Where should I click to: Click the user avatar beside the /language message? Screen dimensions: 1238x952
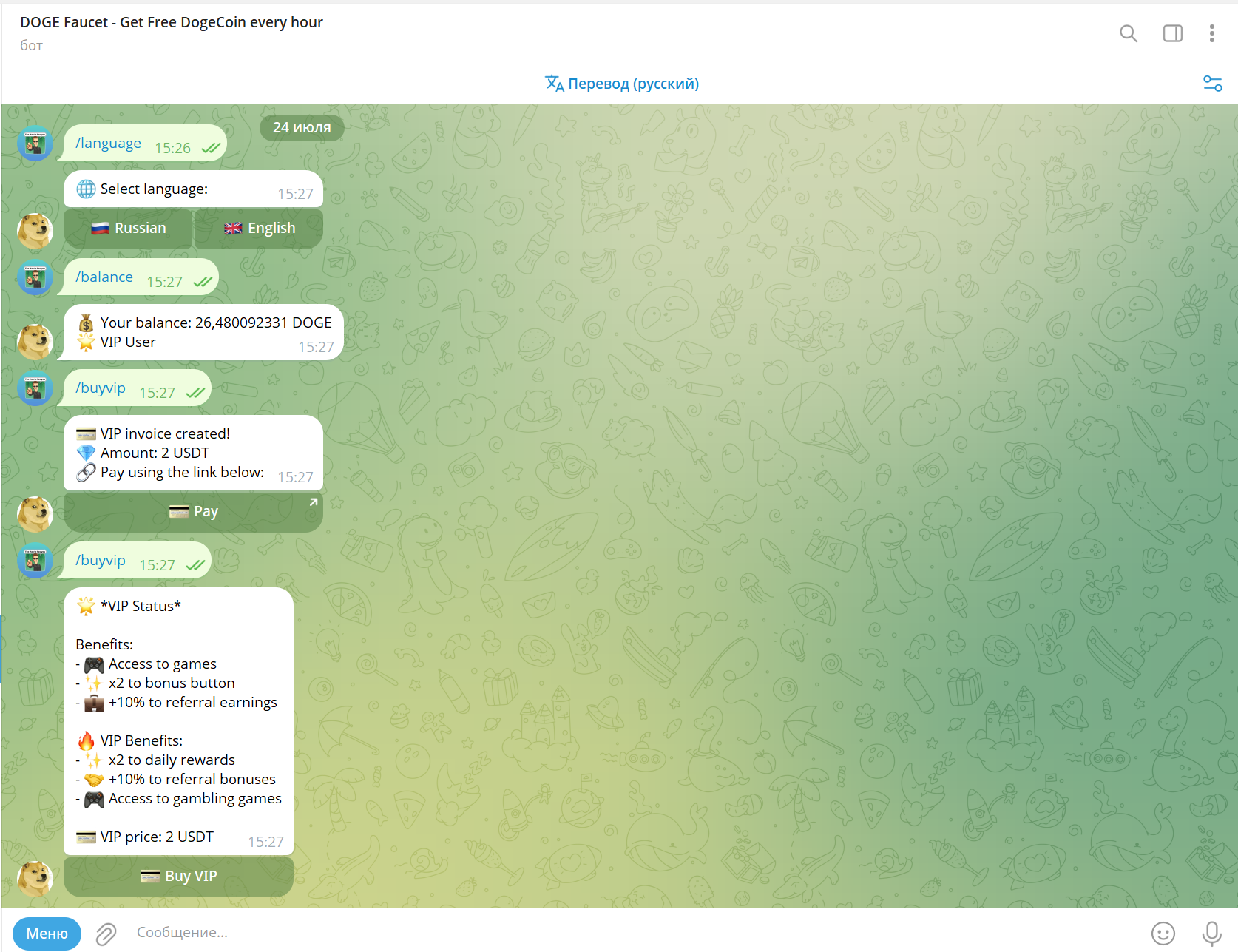(x=35, y=144)
